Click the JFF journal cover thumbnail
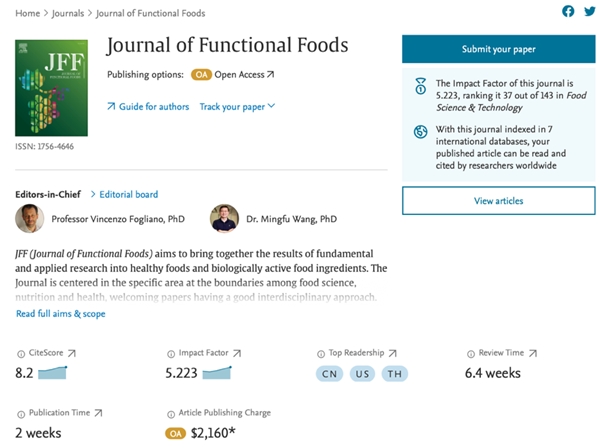 pos(51,88)
